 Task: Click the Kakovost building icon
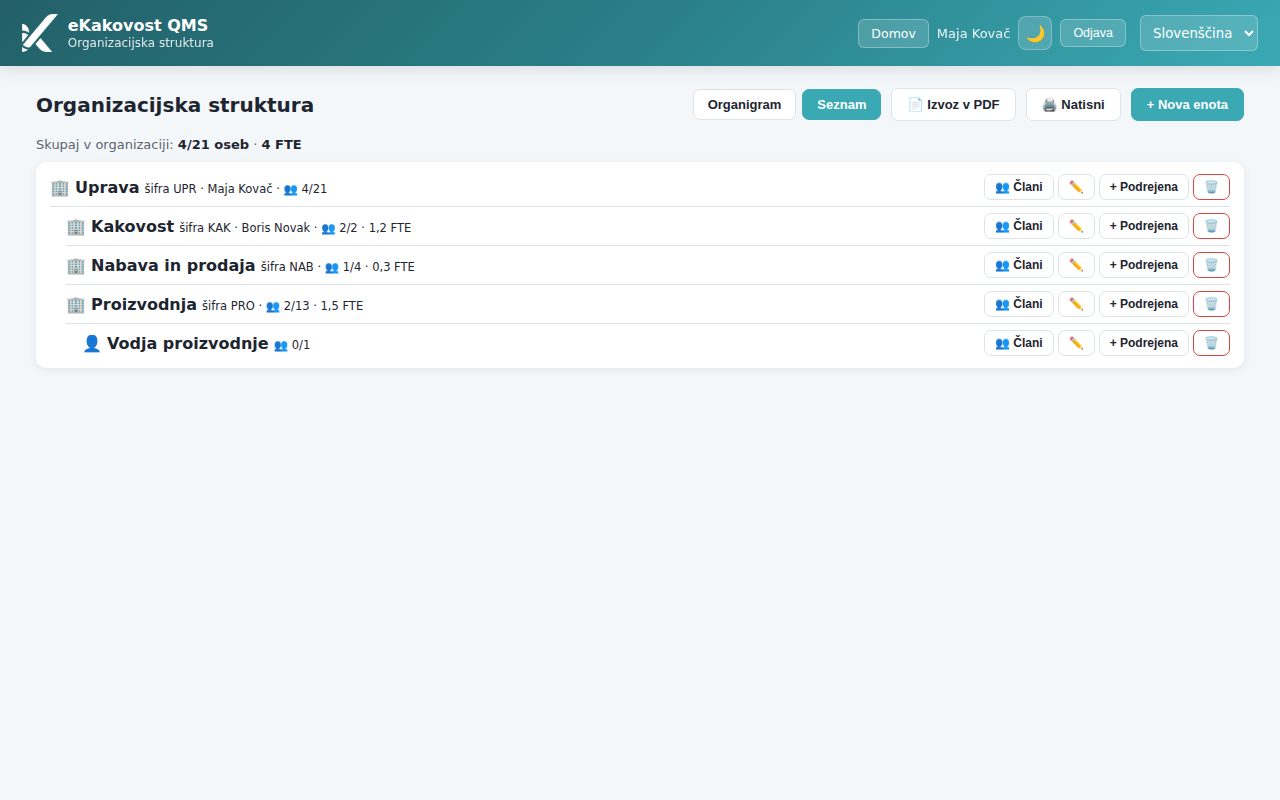pos(76,226)
